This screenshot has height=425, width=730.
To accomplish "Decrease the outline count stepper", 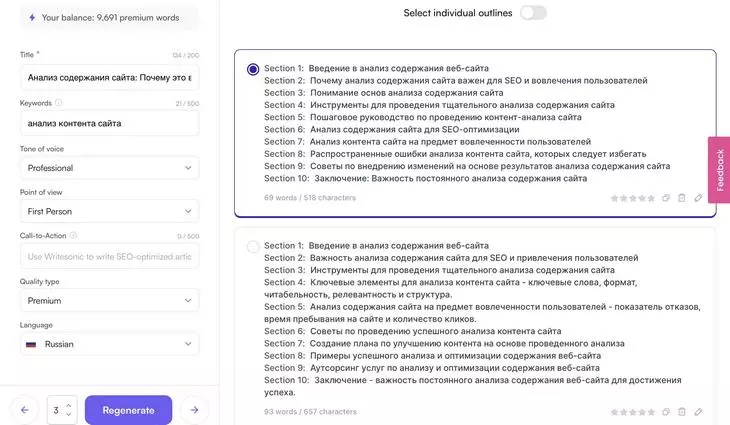I will click(69, 414).
